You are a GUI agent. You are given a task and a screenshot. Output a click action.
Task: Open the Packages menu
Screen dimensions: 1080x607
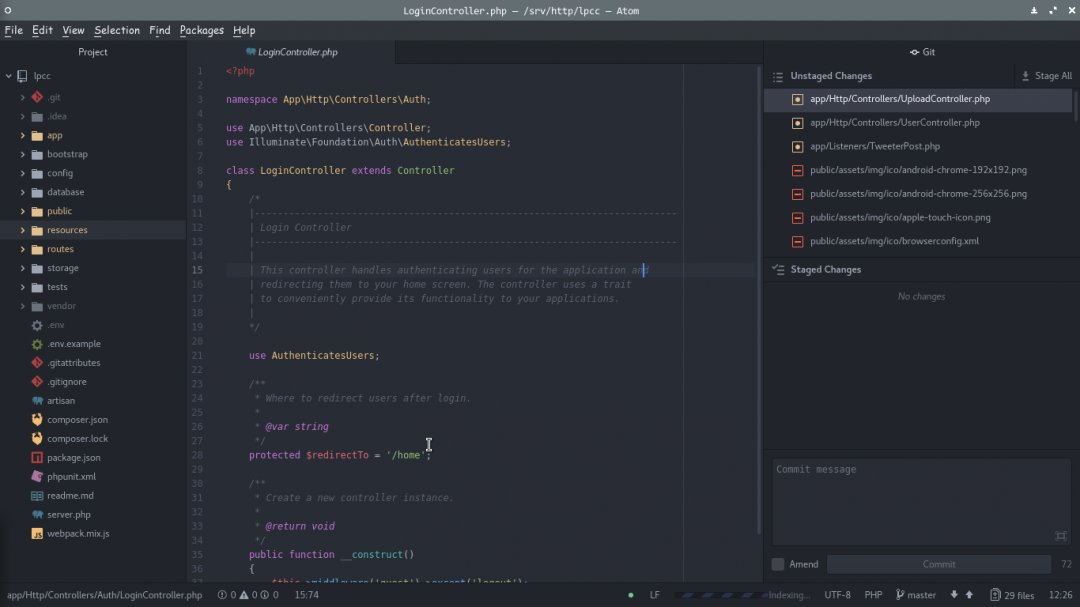coord(201,30)
